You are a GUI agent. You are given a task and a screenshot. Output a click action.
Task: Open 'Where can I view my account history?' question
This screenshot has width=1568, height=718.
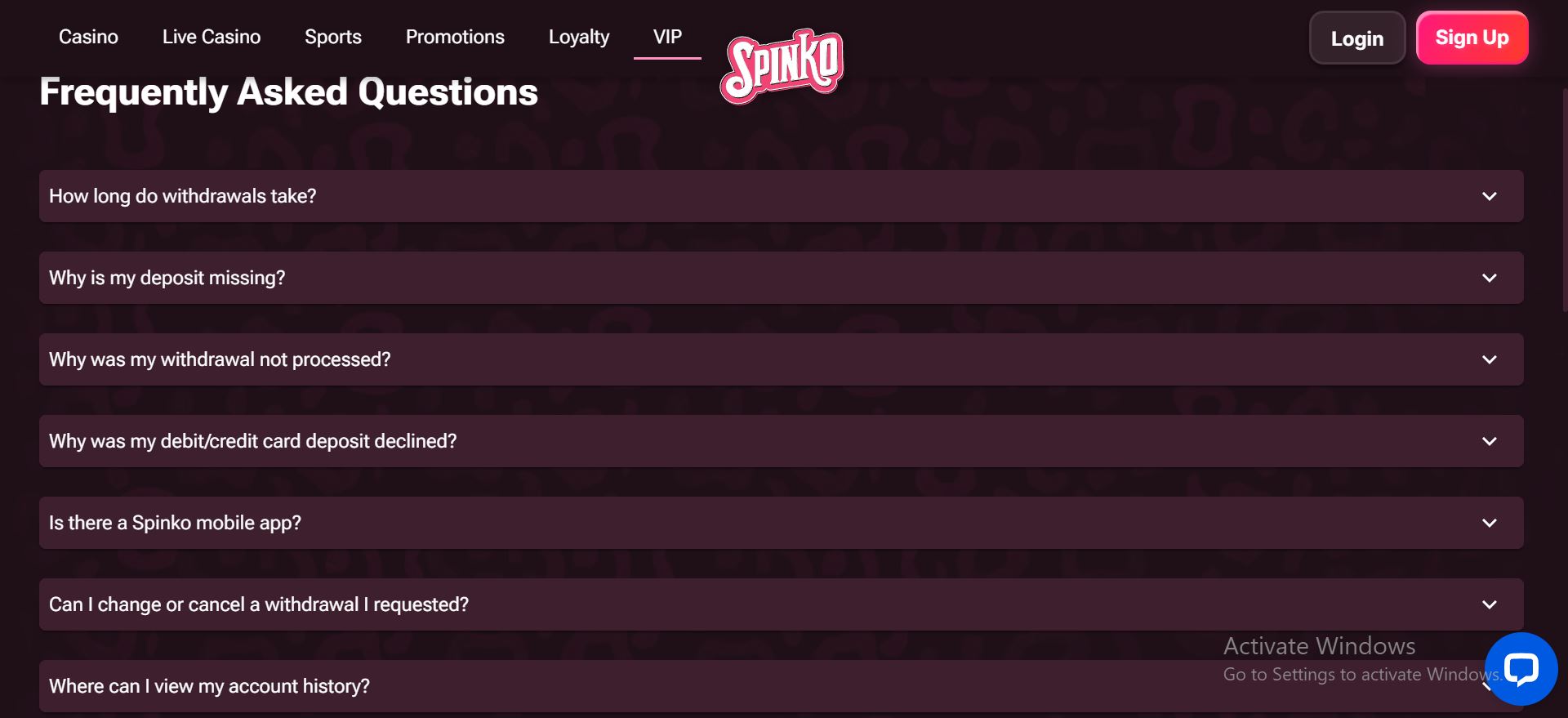click(209, 686)
